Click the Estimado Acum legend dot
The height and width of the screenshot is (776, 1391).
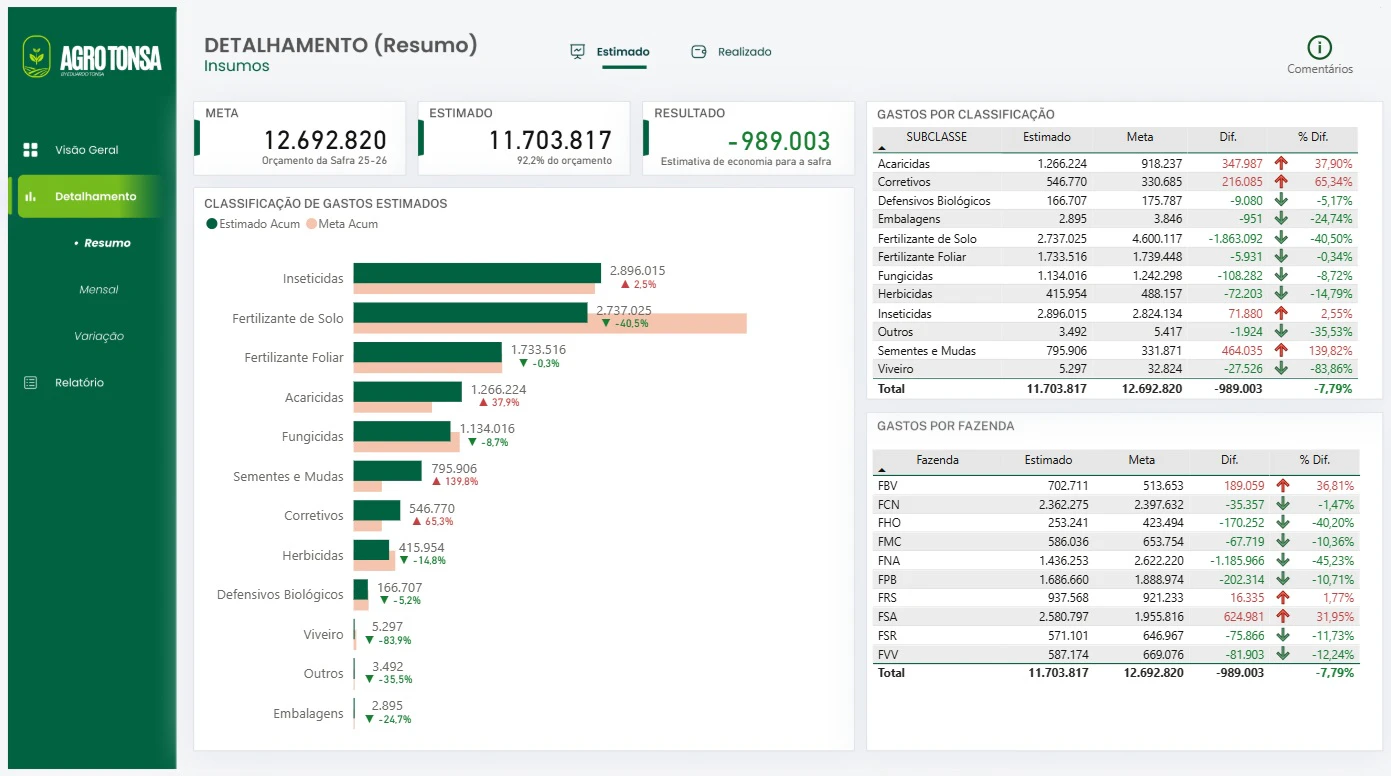pyautogui.click(x=211, y=224)
